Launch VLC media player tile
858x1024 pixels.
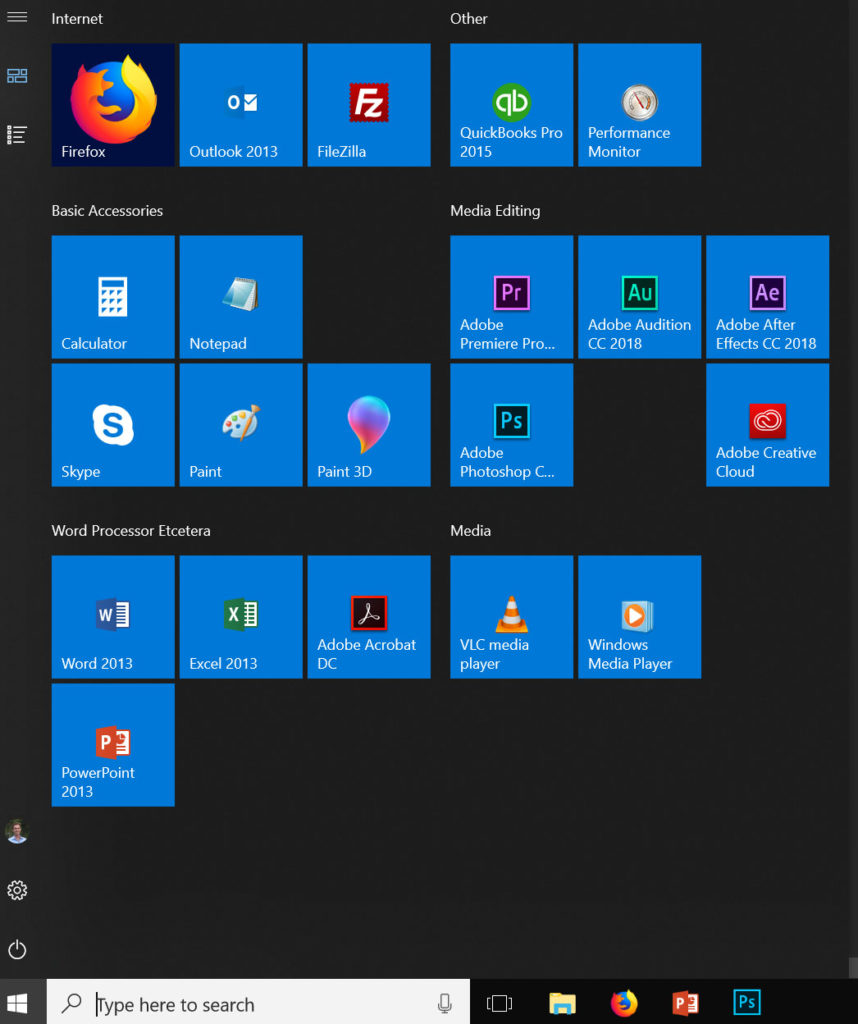coord(511,617)
